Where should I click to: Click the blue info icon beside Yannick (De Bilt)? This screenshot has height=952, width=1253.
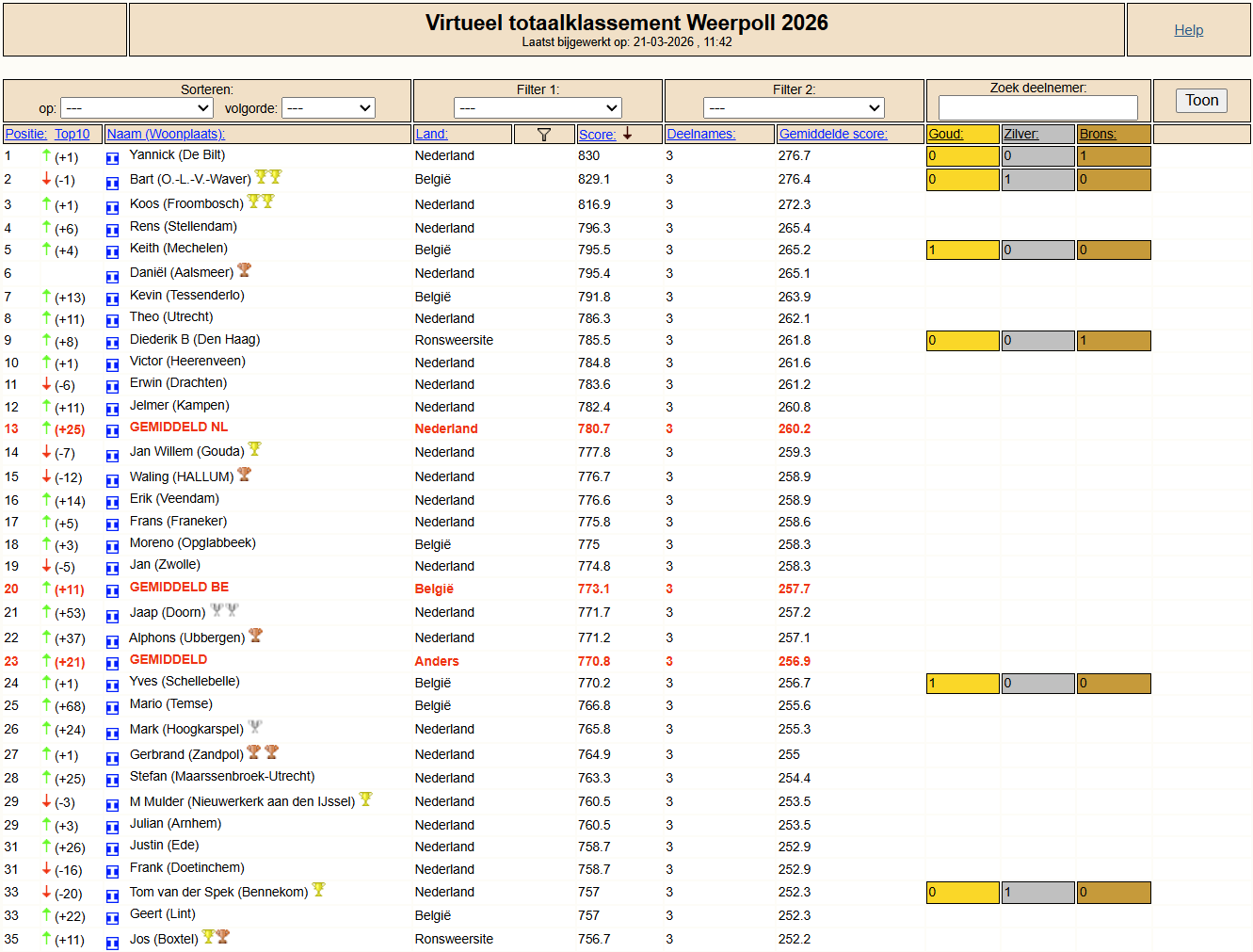point(112,158)
